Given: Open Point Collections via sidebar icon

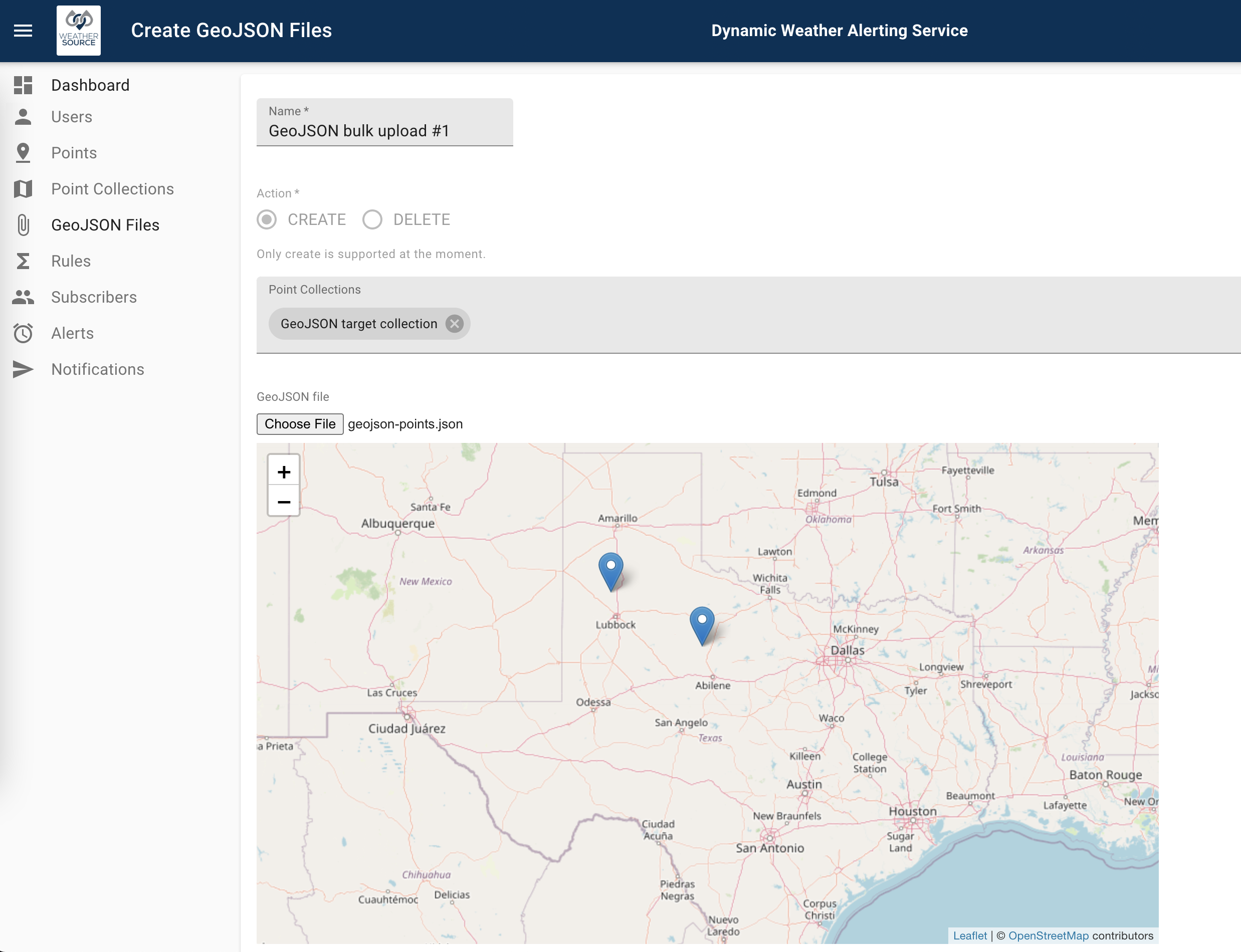Looking at the screenshot, I should pyautogui.click(x=23, y=189).
